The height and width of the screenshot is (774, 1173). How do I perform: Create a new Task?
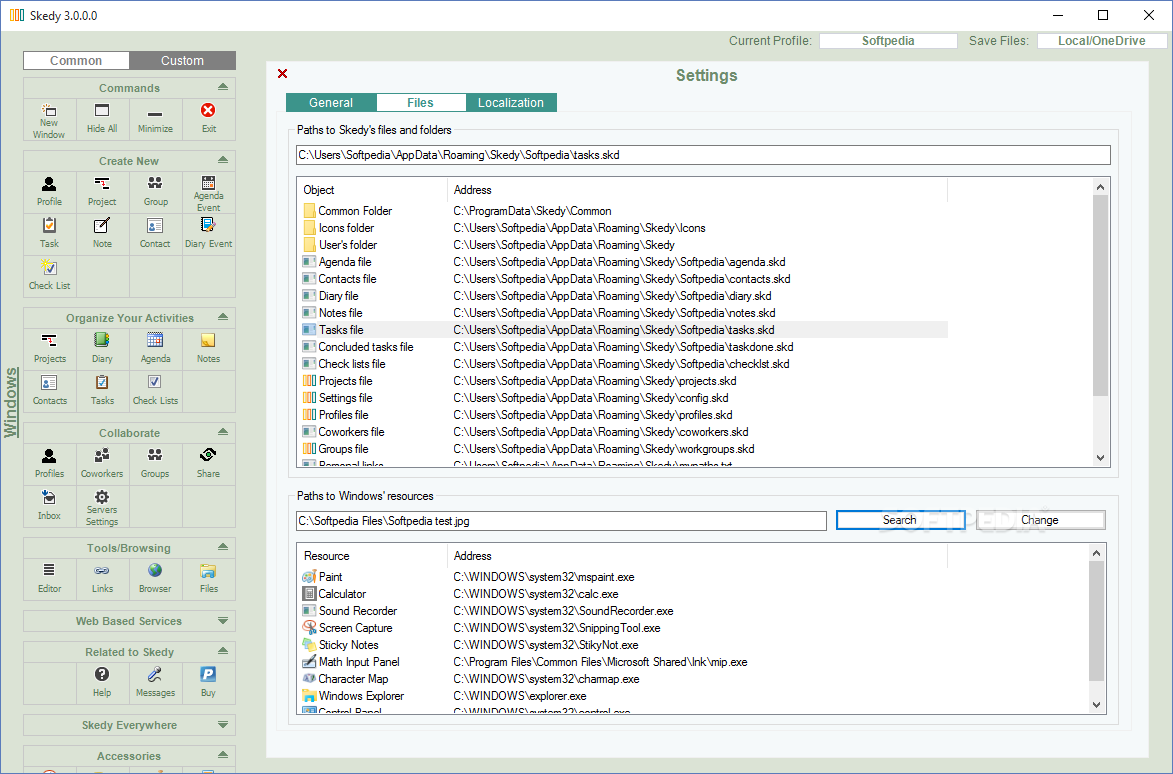[49, 234]
